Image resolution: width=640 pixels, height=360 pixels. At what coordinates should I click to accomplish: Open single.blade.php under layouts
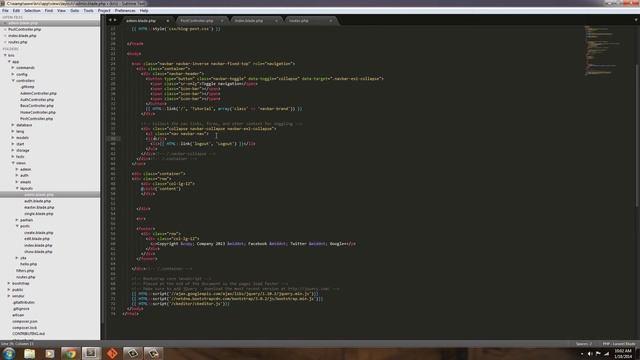(39, 213)
